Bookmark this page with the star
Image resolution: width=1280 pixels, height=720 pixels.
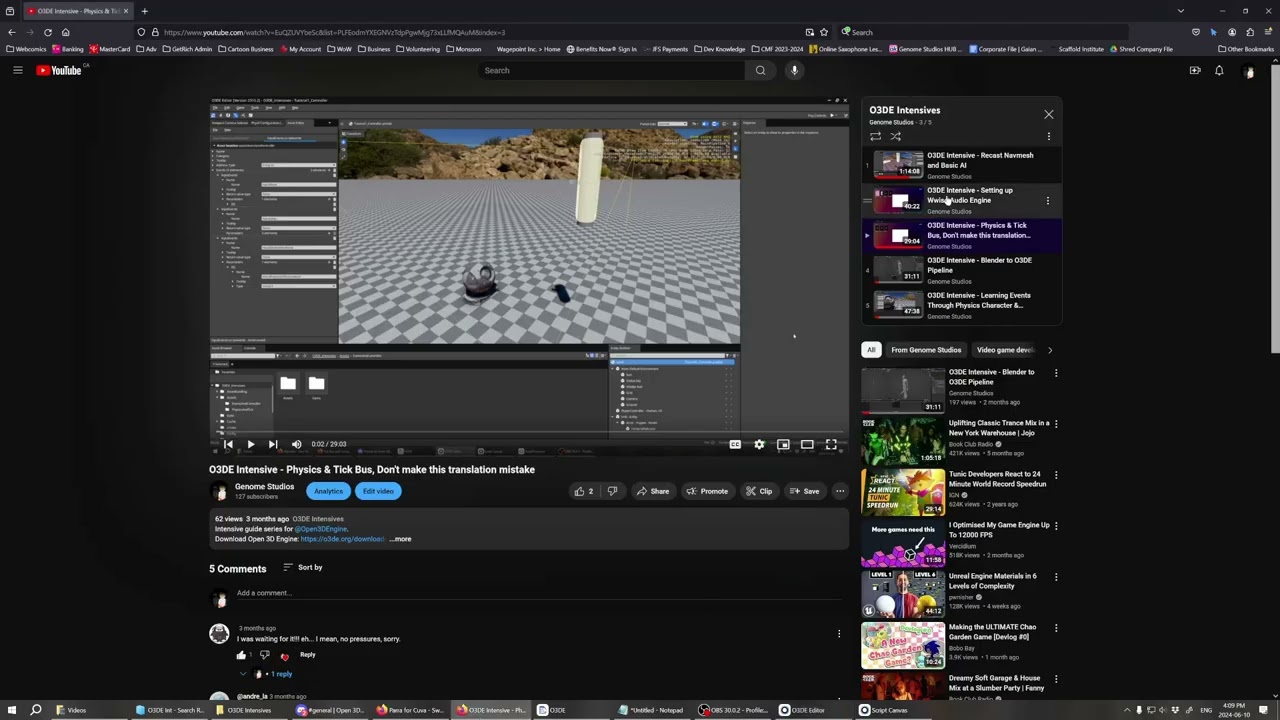[x=823, y=32]
